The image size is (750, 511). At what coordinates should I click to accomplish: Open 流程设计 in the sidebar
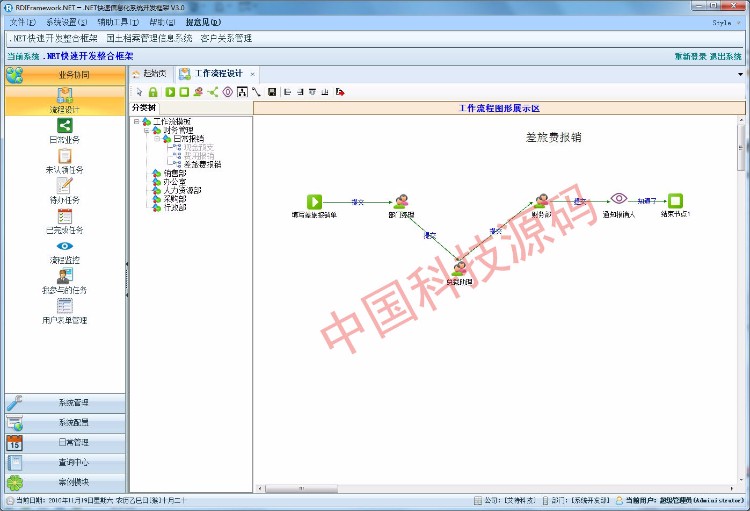(x=65, y=100)
